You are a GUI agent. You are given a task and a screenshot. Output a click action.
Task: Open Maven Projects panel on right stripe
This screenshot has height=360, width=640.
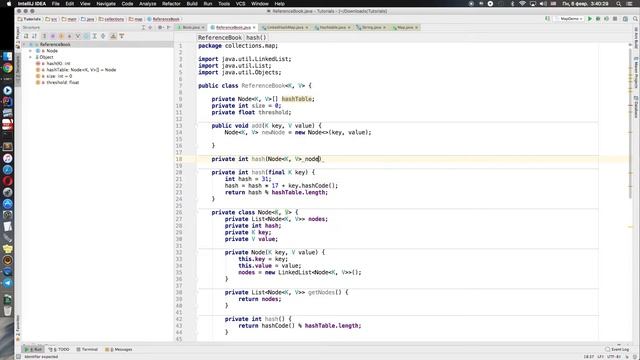636,73
